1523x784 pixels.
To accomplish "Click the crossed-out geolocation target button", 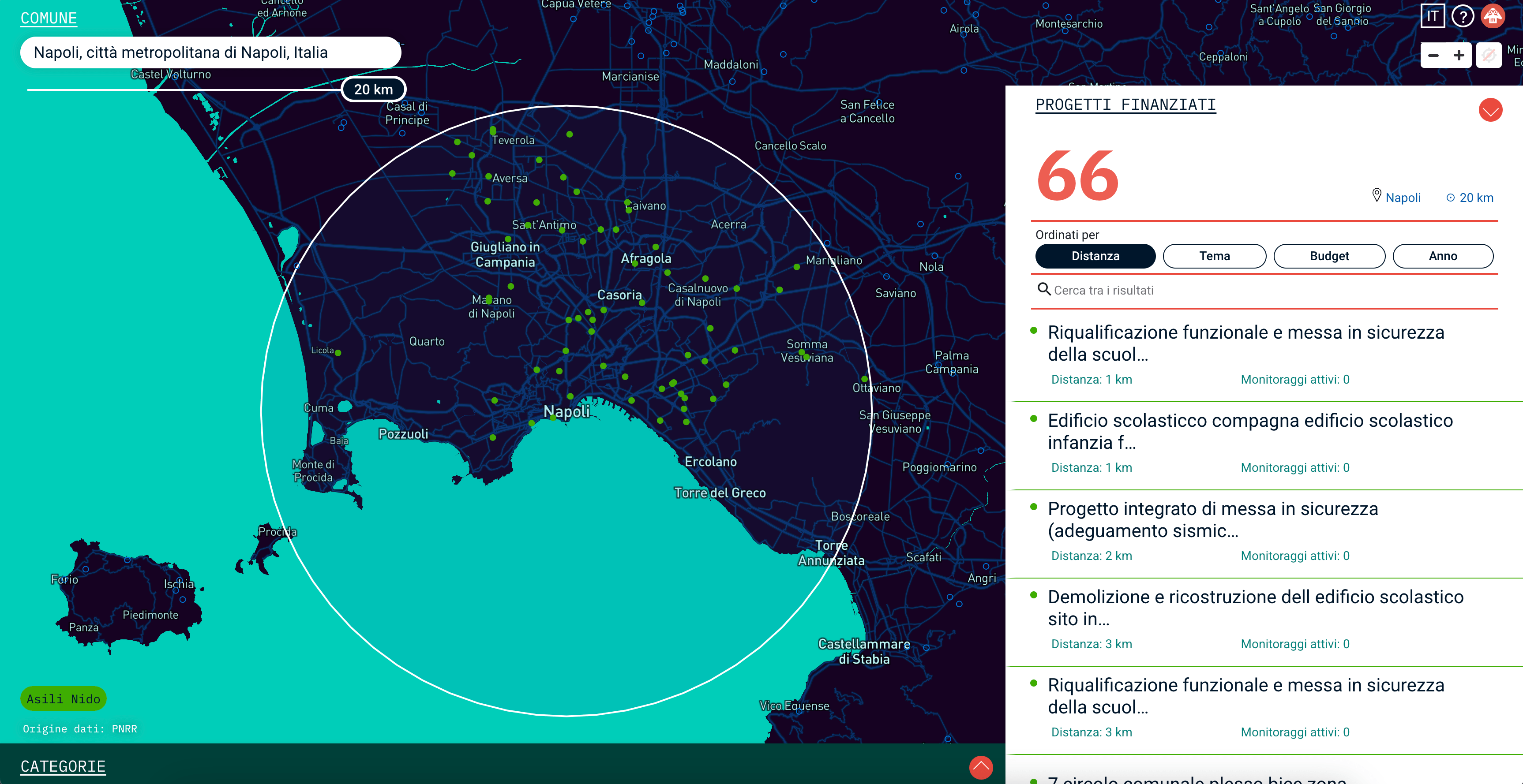I will point(1489,56).
